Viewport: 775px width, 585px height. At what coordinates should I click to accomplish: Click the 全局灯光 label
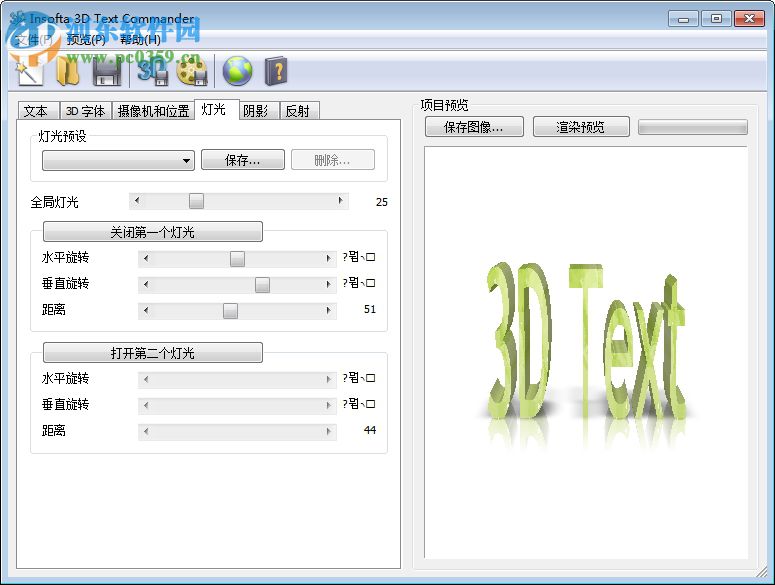coord(54,202)
